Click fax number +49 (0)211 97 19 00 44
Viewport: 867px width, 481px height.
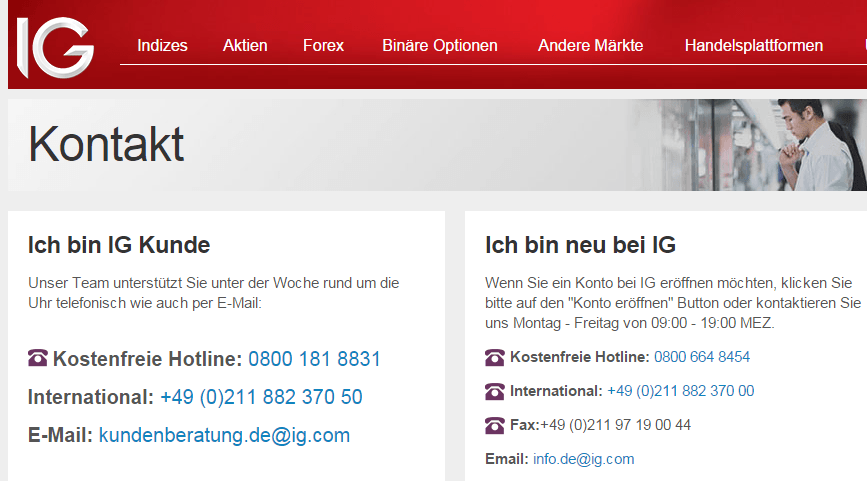615,425
